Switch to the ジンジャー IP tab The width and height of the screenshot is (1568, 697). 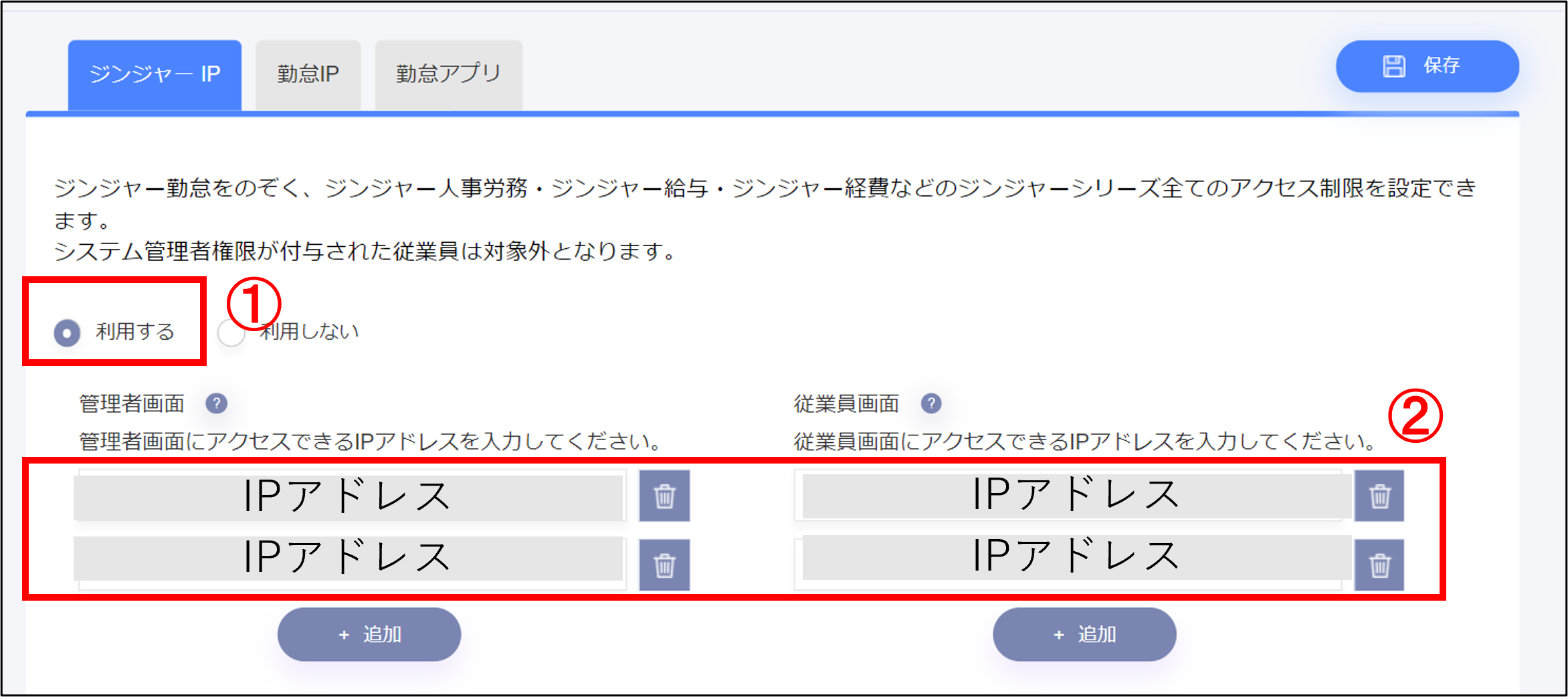coord(155,75)
